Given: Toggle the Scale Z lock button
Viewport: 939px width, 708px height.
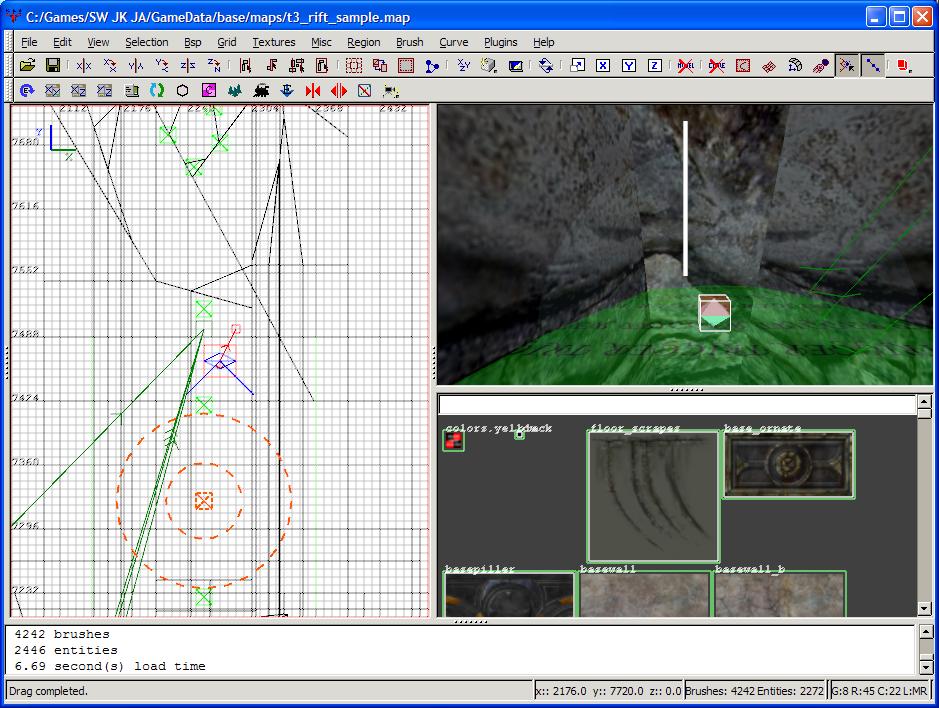Looking at the screenshot, I should pyautogui.click(x=655, y=65).
